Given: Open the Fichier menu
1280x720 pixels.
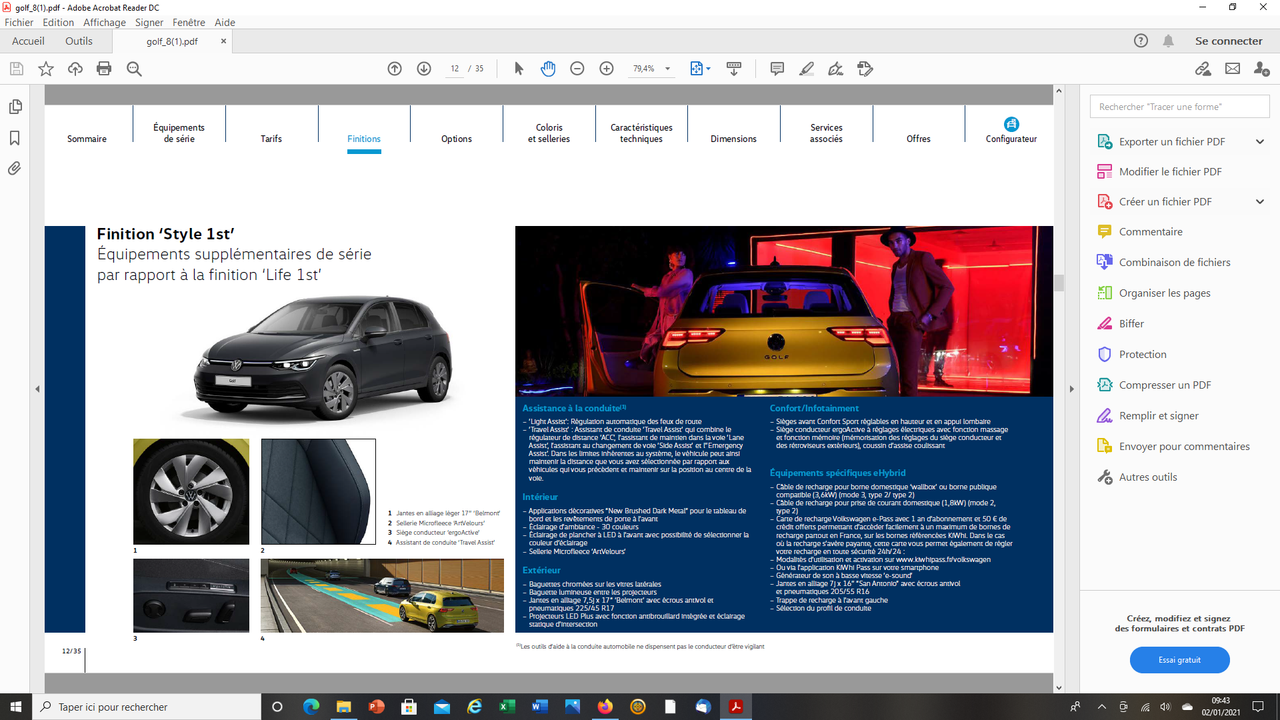Looking at the screenshot, I should (19, 22).
